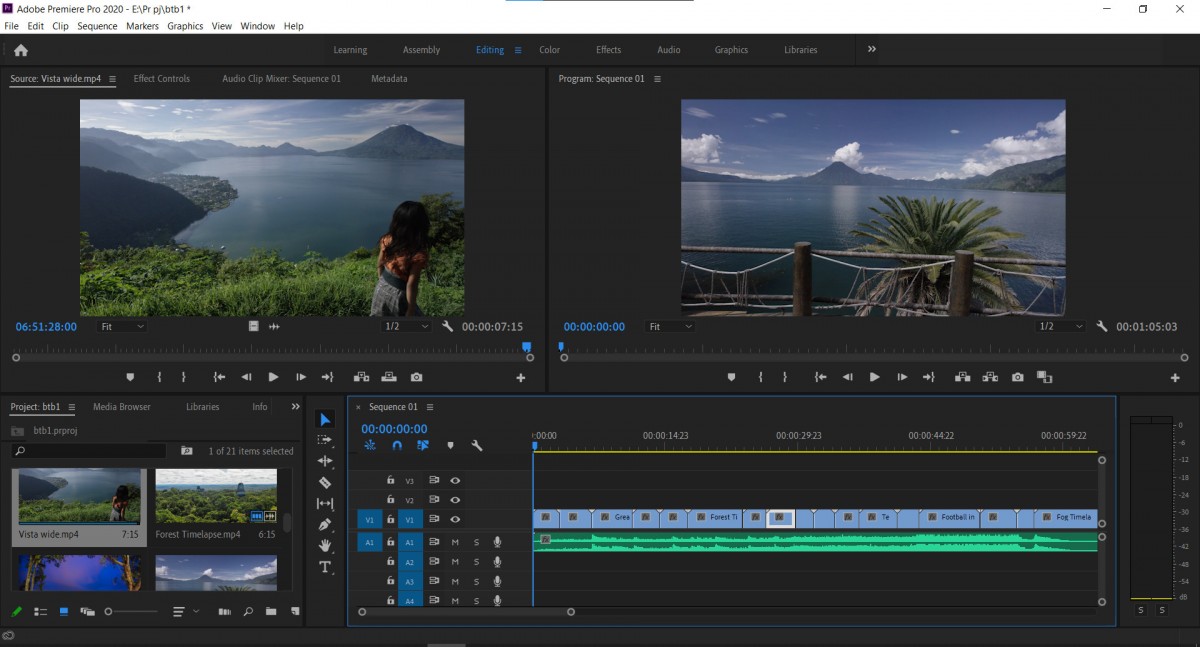Toggle V2 track visibility eye
This screenshot has width=1200, height=647.
[x=455, y=500]
